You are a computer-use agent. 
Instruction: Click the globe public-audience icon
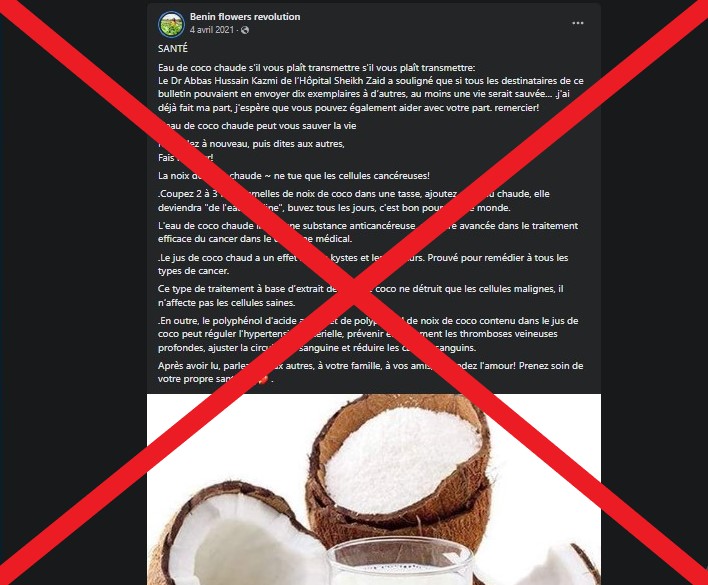245,30
